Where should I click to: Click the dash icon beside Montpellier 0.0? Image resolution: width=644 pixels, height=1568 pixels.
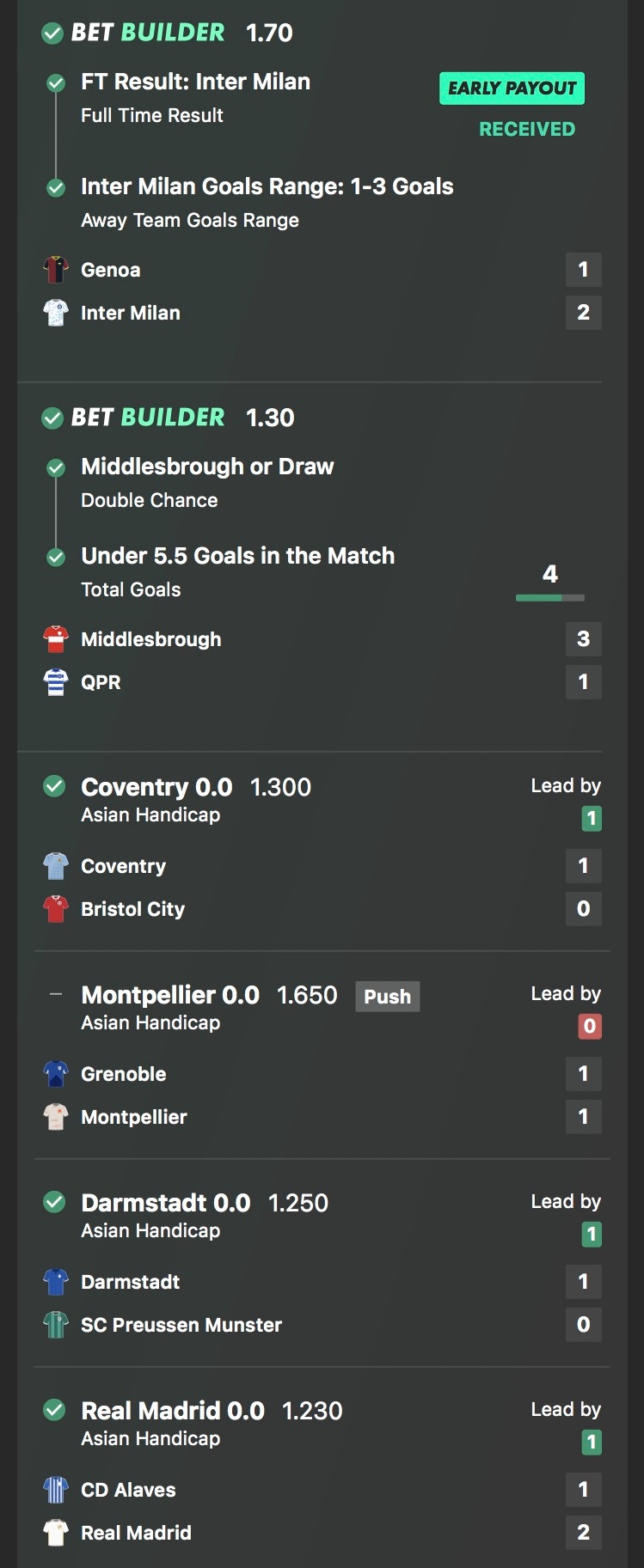point(56,995)
